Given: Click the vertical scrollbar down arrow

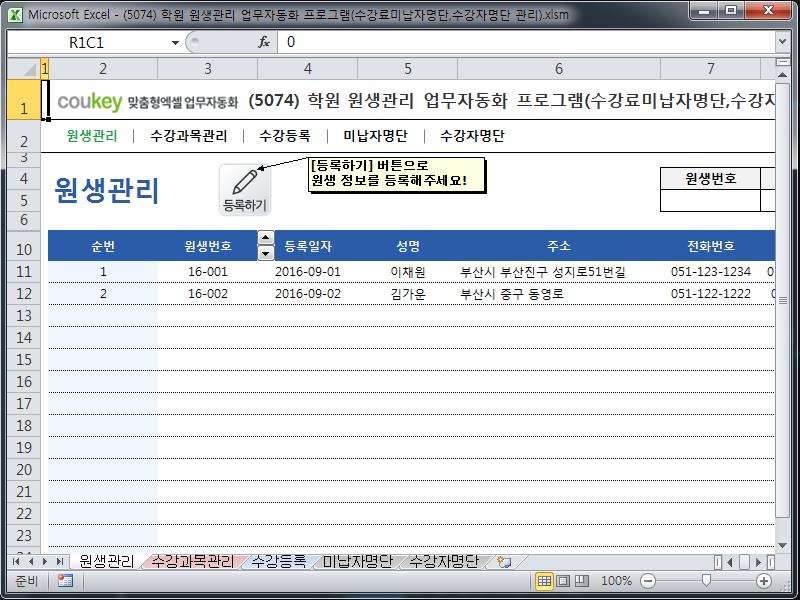Looking at the screenshot, I should [783, 545].
